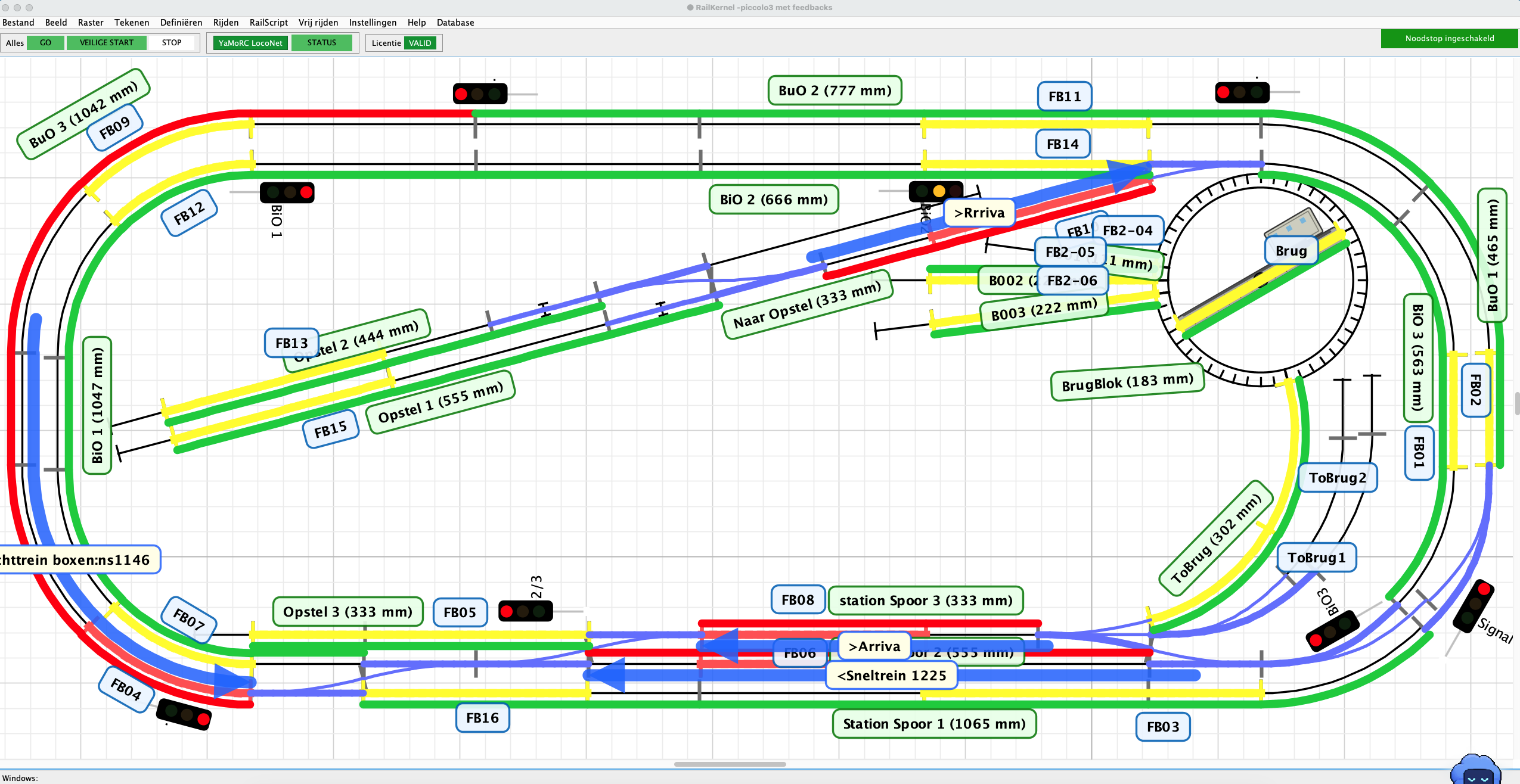Click the Noodstop ingeschakeld indicator
Viewport: 1520px width, 784px height.
coord(1450,39)
